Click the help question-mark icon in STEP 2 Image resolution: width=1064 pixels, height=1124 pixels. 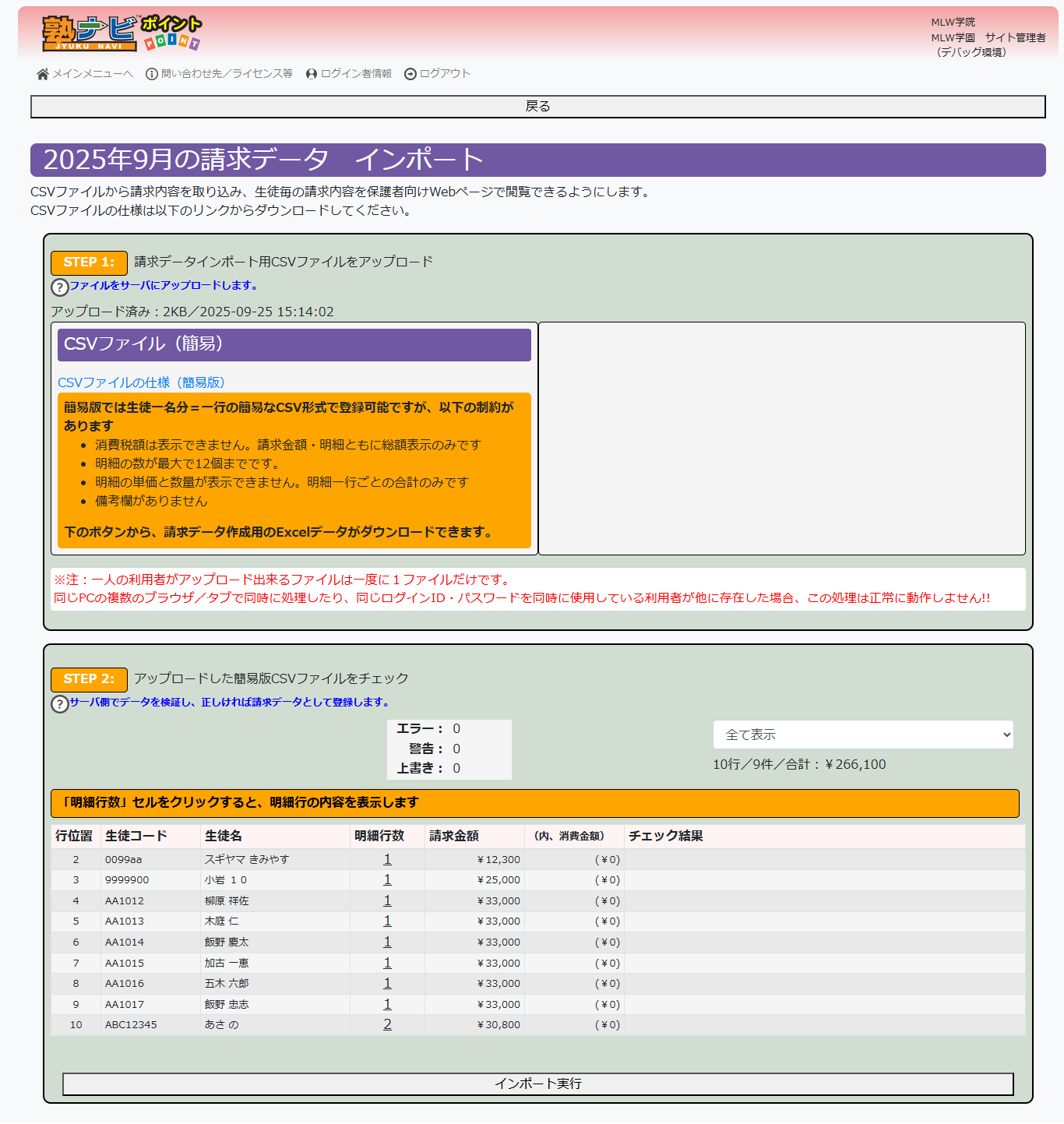tap(59, 704)
